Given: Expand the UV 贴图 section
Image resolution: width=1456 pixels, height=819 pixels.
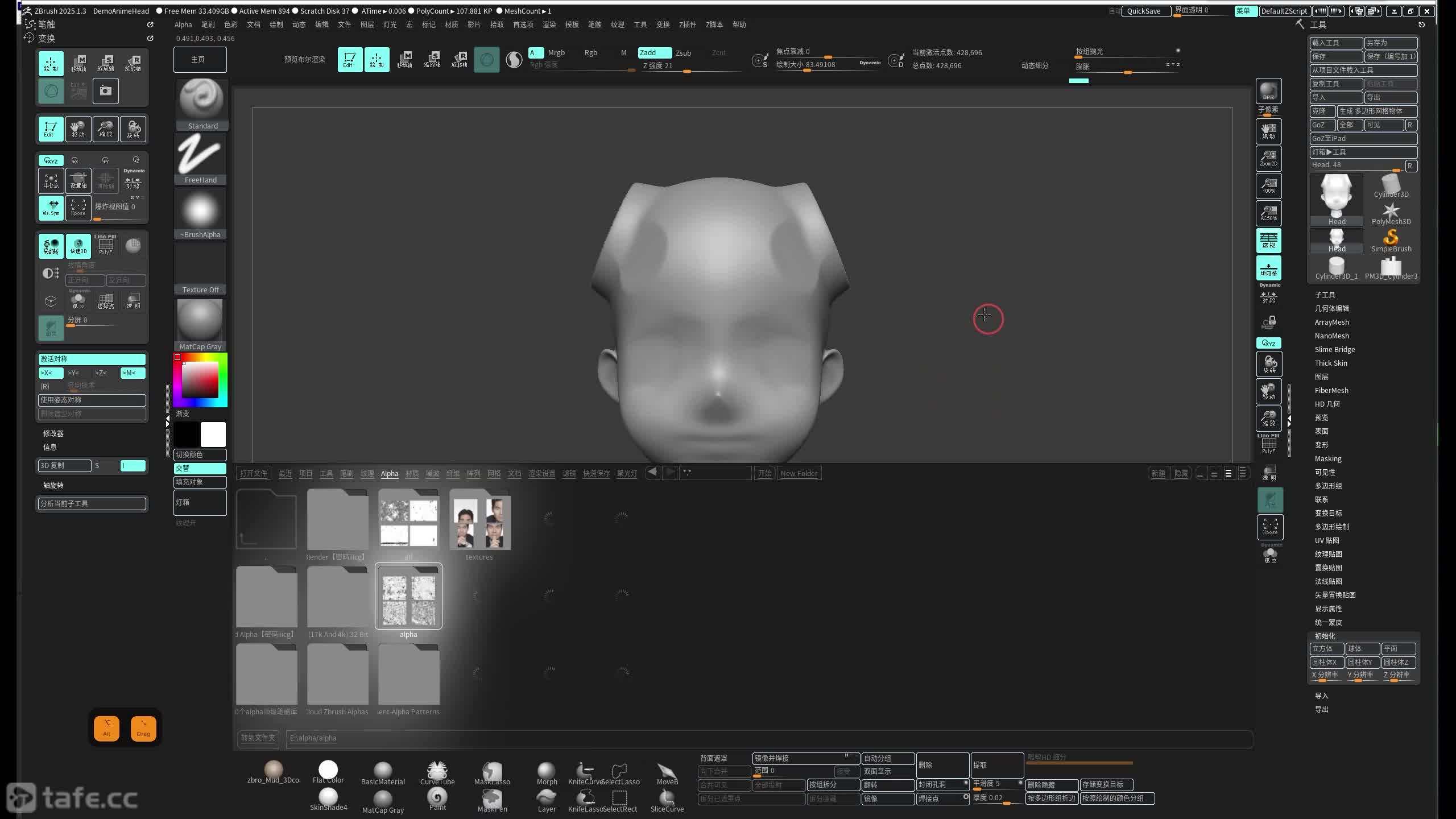Looking at the screenshot, I should 1326,540.
